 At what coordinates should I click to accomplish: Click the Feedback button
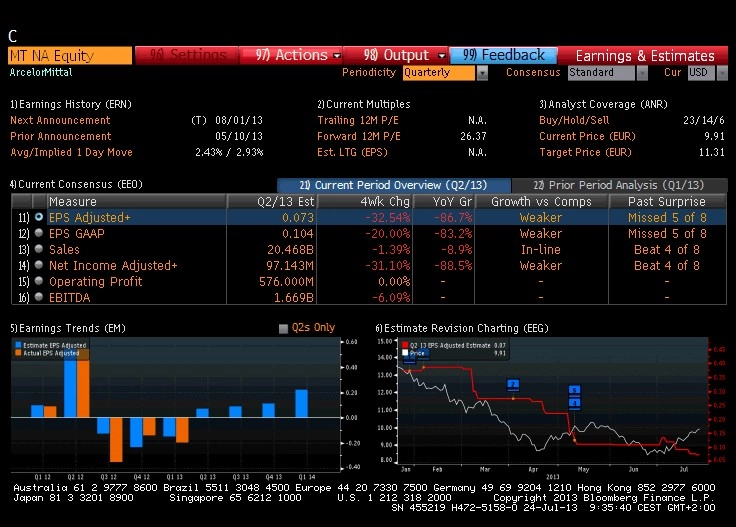pyautogui.click(x=503, y=55)
